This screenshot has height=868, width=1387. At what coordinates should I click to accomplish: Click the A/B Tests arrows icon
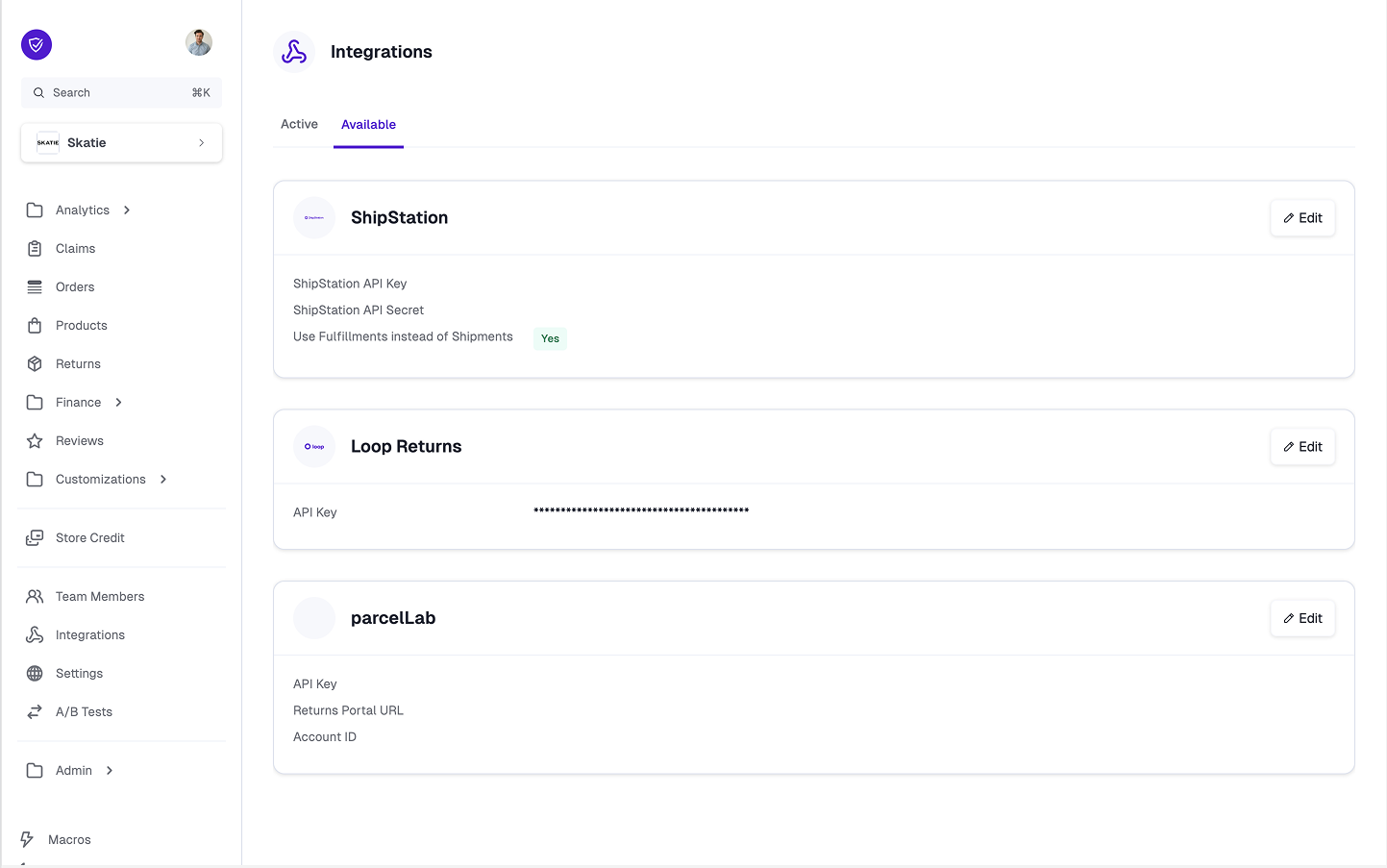(35, 711)
